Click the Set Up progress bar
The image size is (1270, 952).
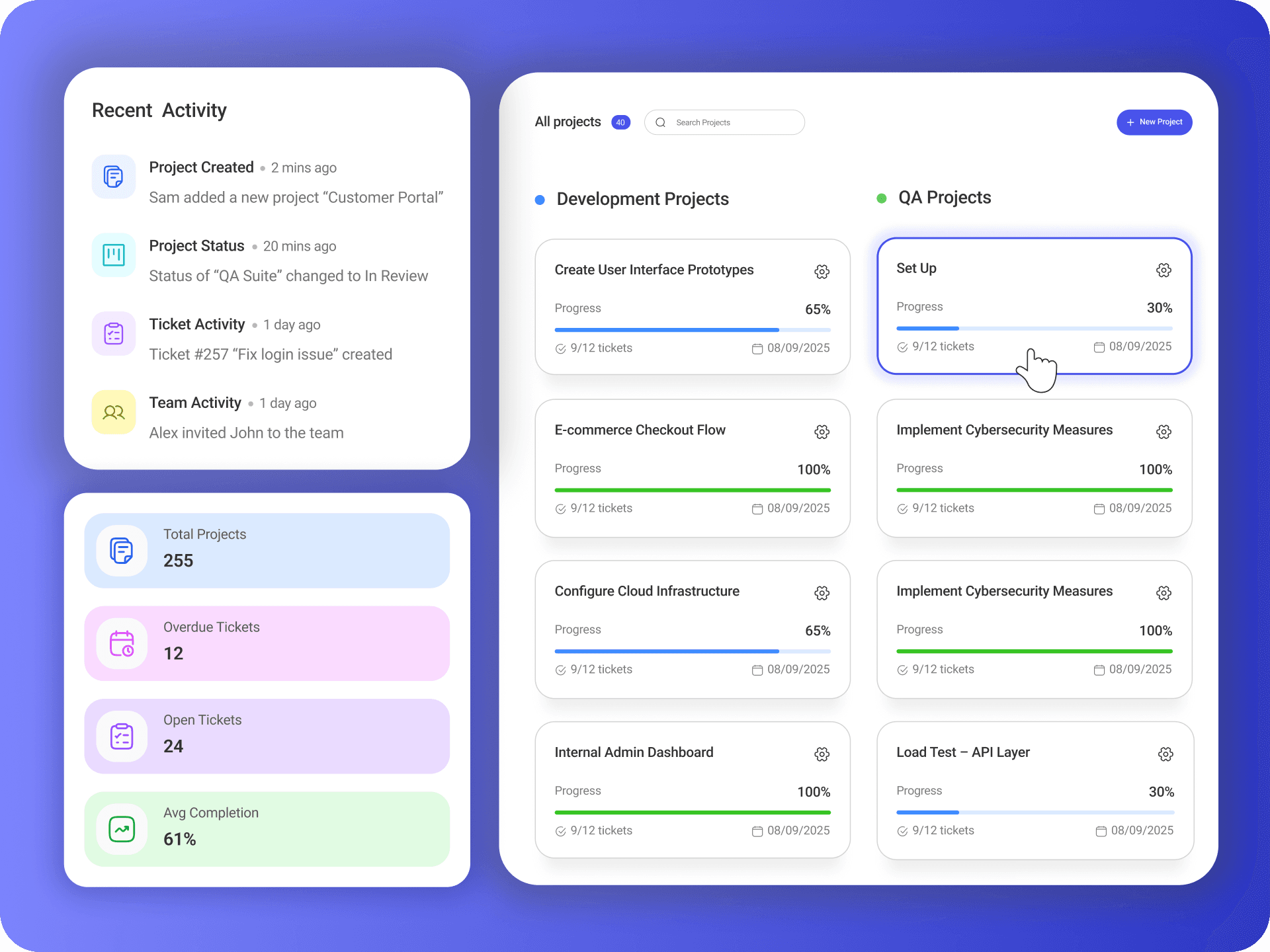click(1034, 328)
